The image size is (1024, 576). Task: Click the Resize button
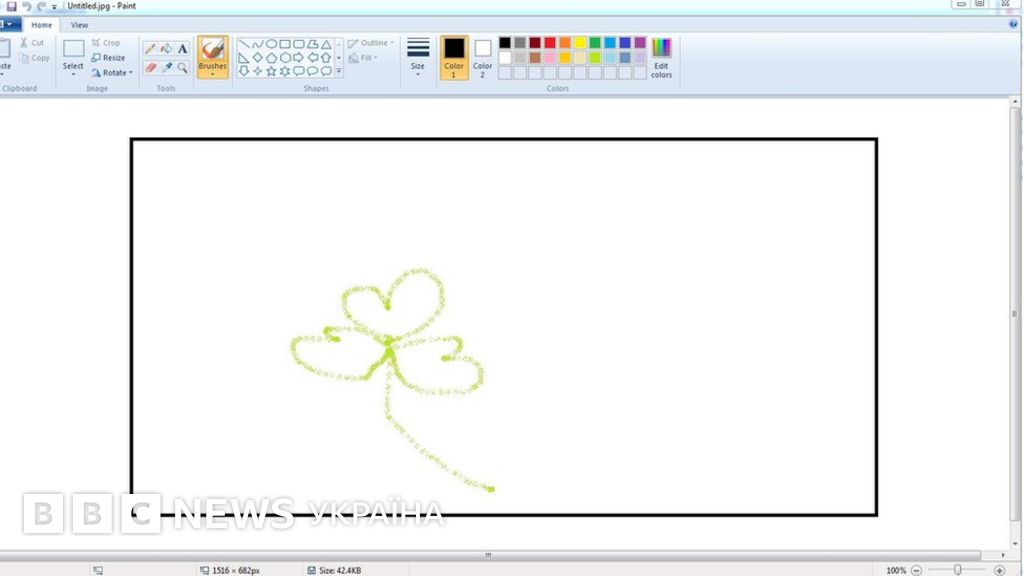click(x=108, y=58)
